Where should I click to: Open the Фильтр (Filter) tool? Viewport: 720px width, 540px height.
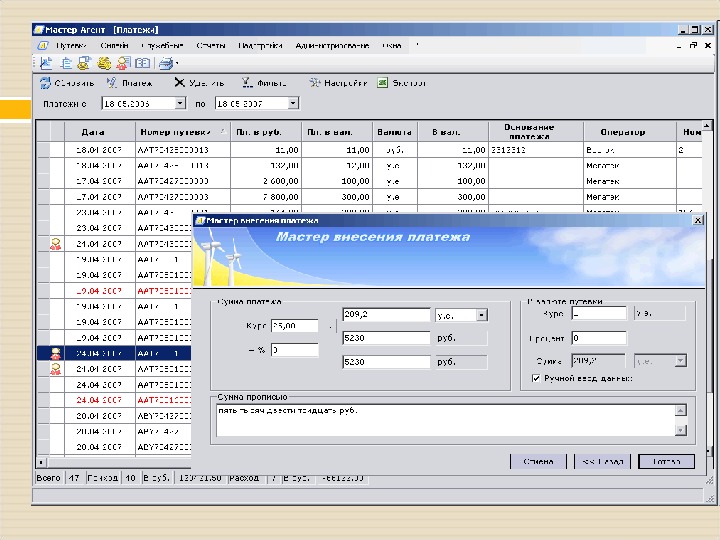pos(247,83)
